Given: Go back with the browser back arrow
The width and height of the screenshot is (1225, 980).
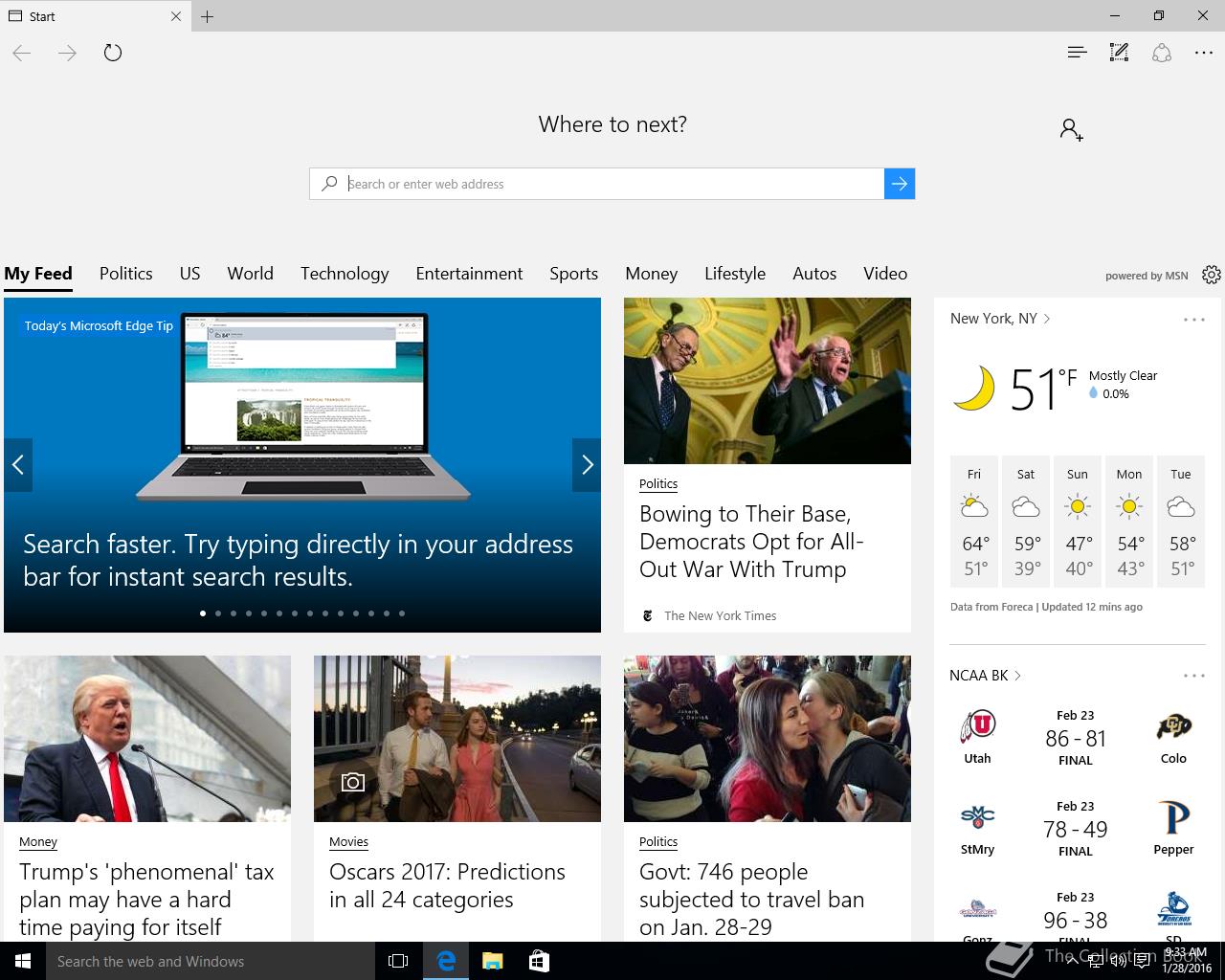Looking at the screenshot, I should (x=22, y=53).
